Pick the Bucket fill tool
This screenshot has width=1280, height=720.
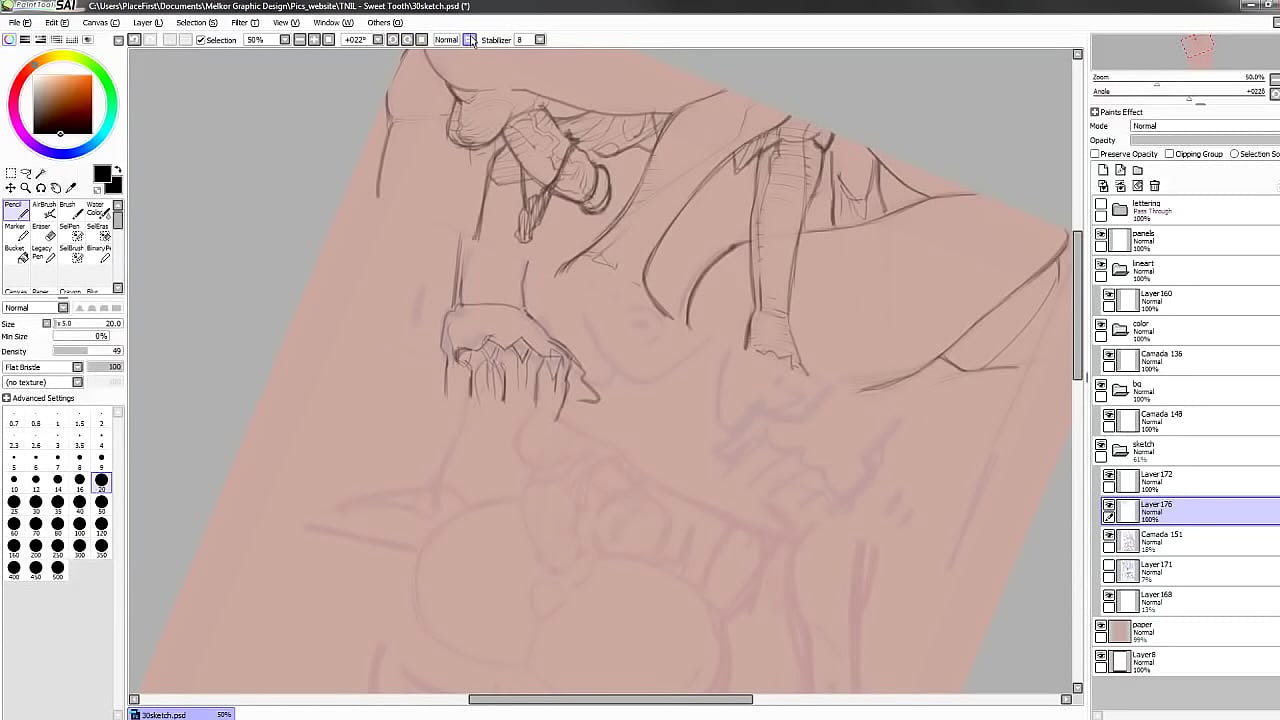click(x=15, y=254)
